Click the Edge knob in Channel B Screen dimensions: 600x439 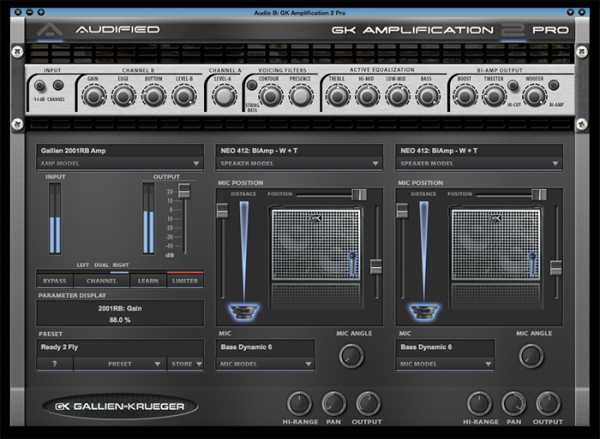(x=124, y=96)
